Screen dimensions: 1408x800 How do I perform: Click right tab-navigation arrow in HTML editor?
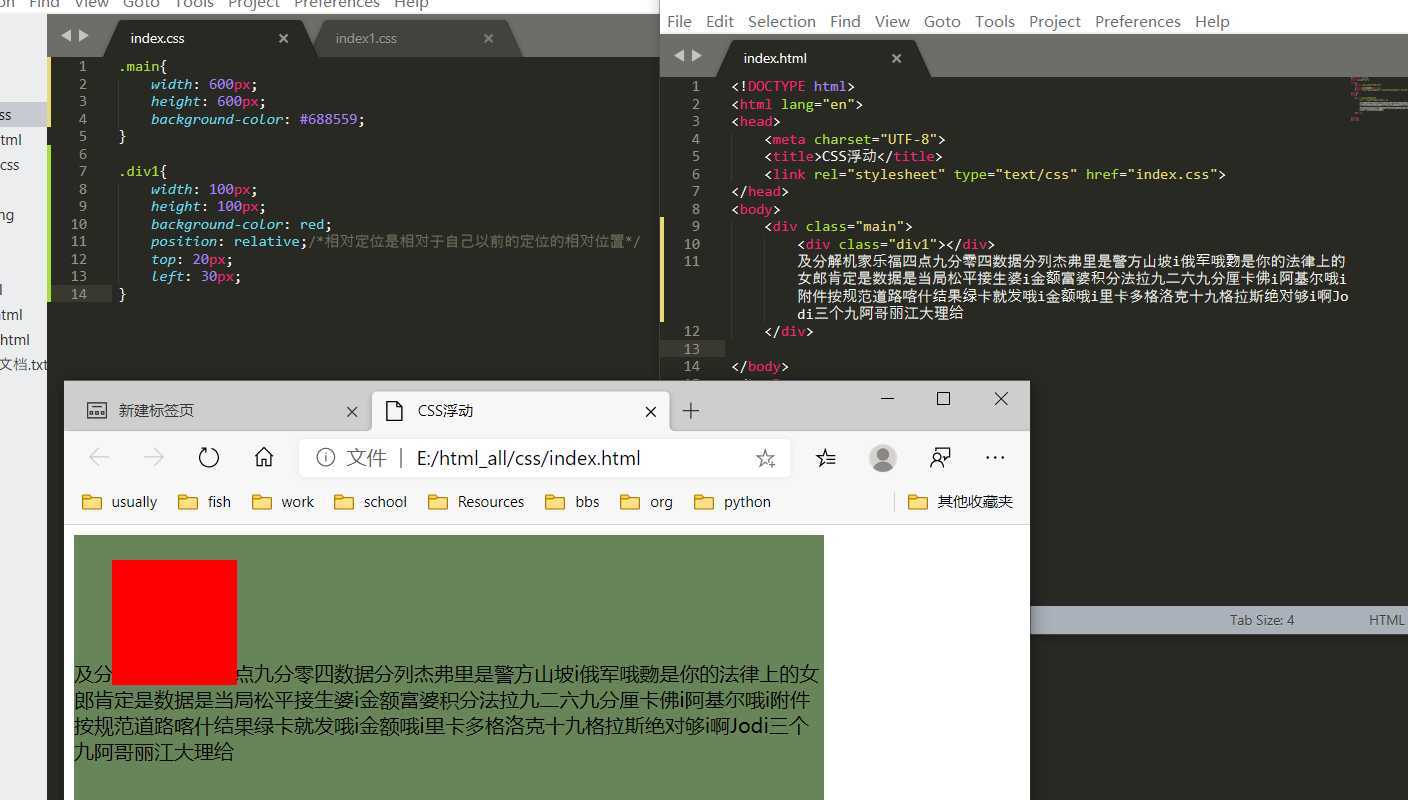coord(697,55)
